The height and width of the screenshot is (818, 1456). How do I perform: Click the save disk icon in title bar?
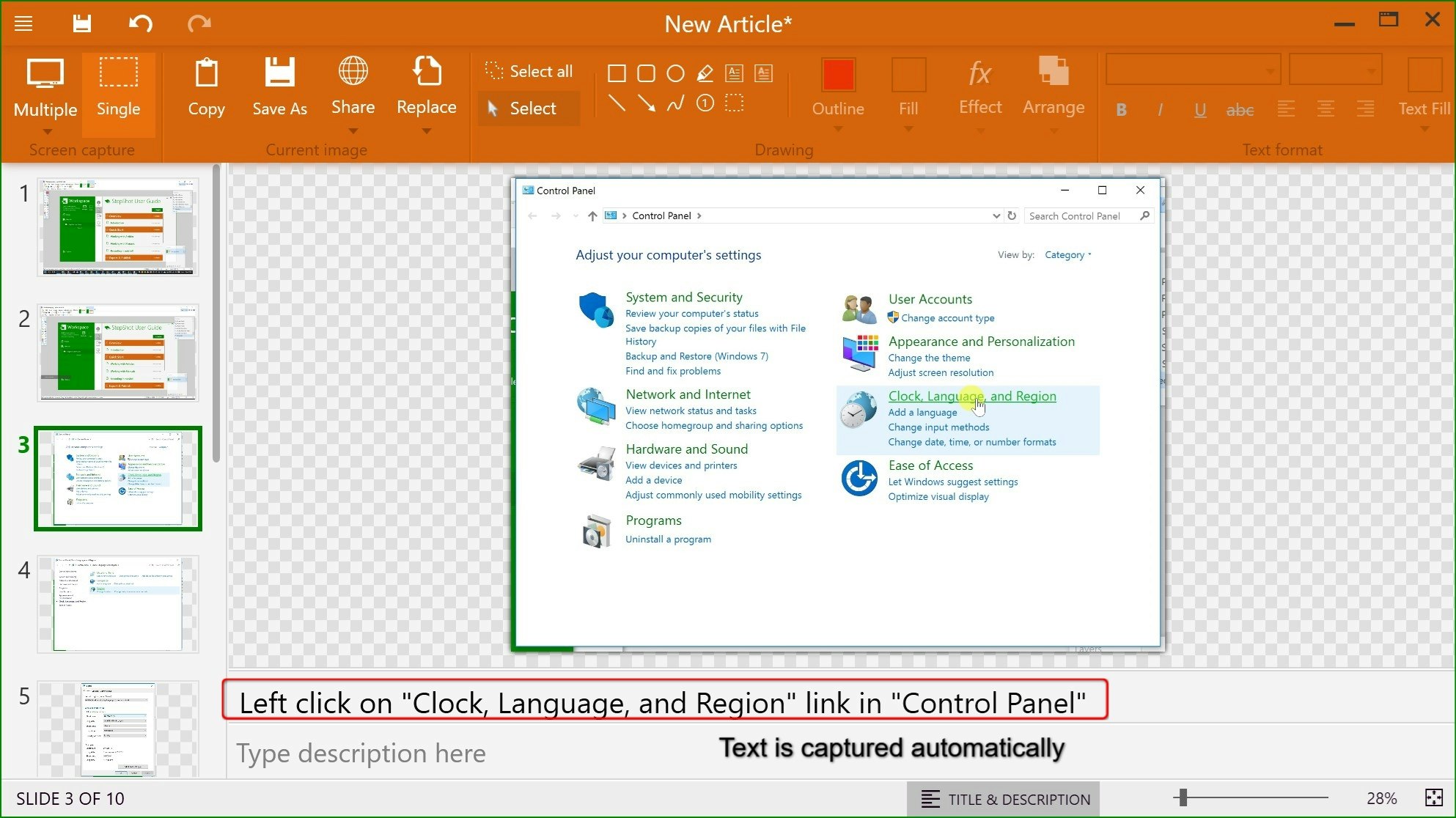tap(82, 23)
